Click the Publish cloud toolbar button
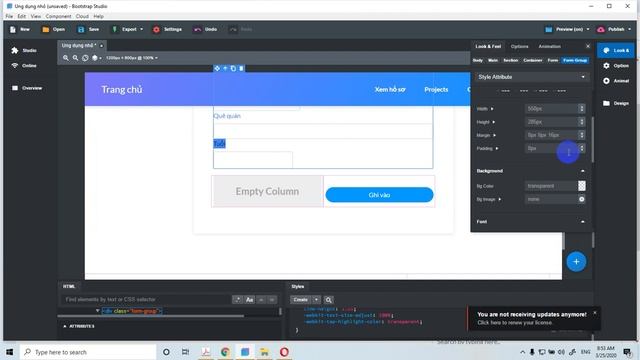The image size is (640, 360). tap(614, 29)
